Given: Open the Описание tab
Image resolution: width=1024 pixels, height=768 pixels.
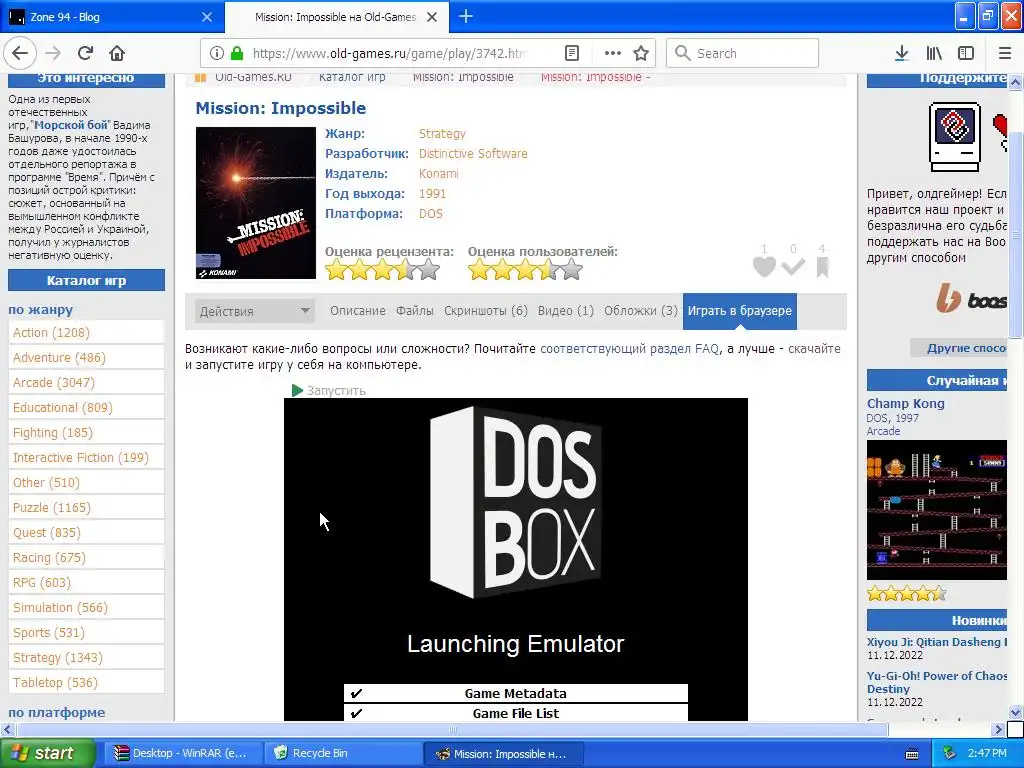Looking at the screenshot, I should pyautogui.click(x=358, y=311).
